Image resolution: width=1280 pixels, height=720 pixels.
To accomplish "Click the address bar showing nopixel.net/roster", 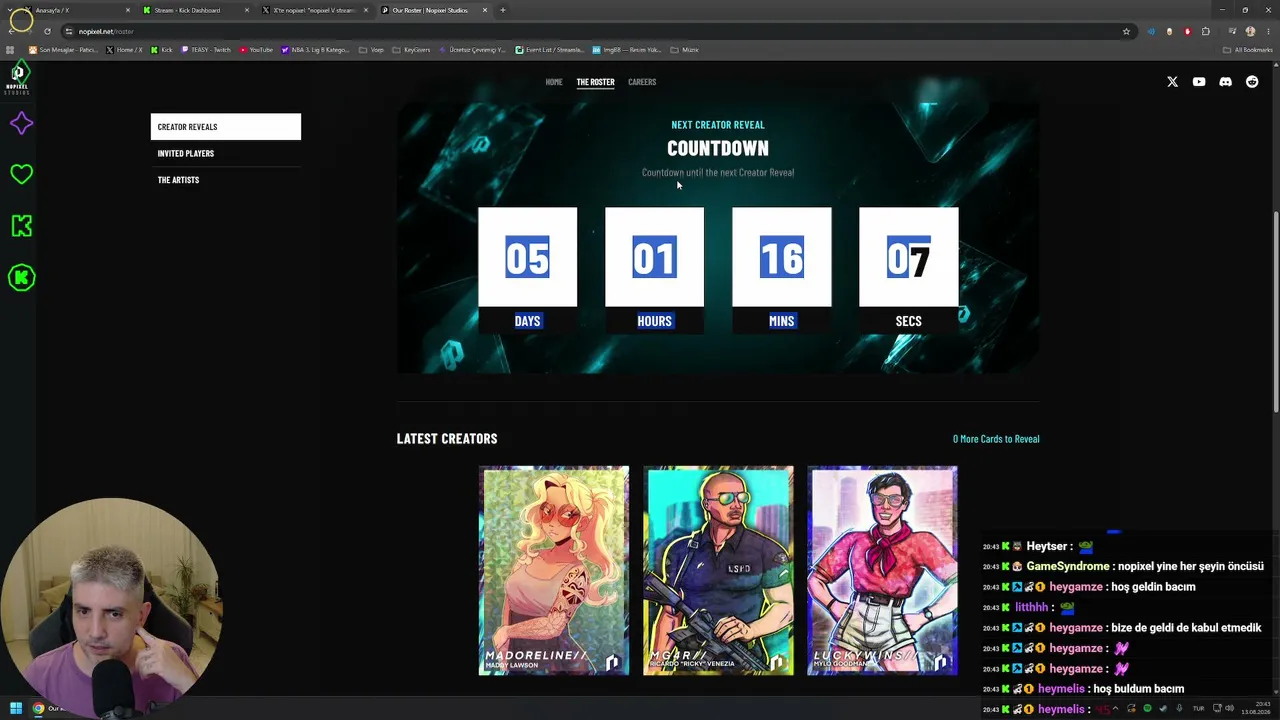I will click(590, 31).
